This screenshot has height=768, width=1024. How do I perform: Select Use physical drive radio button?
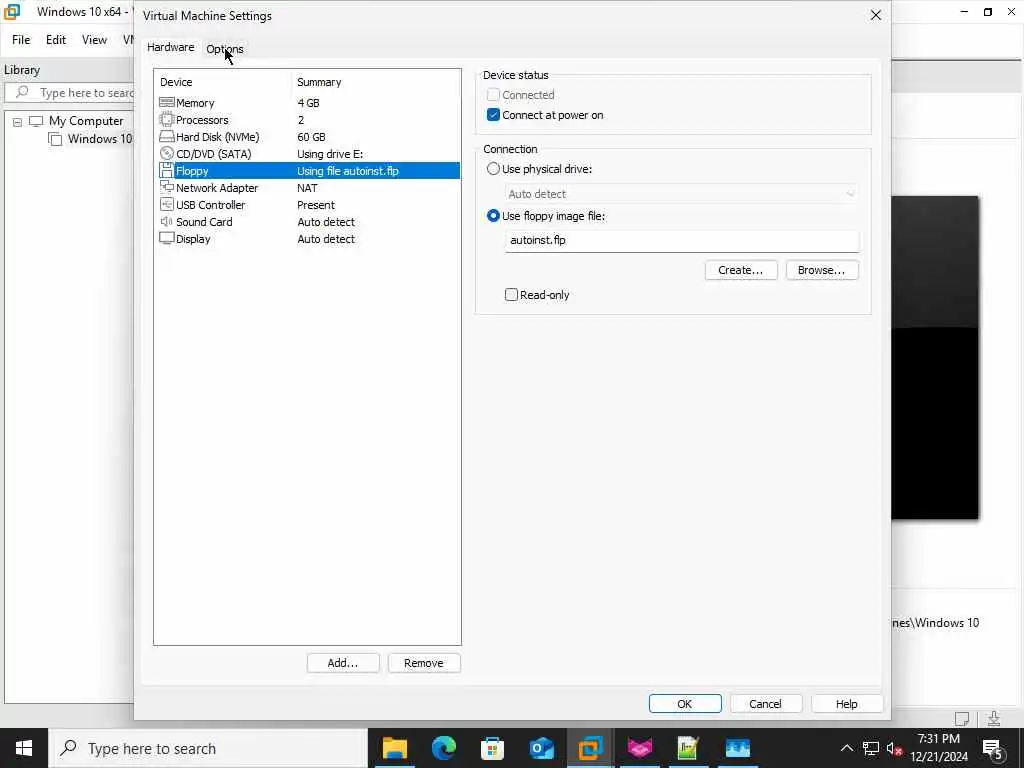click(x=493, y=168)
